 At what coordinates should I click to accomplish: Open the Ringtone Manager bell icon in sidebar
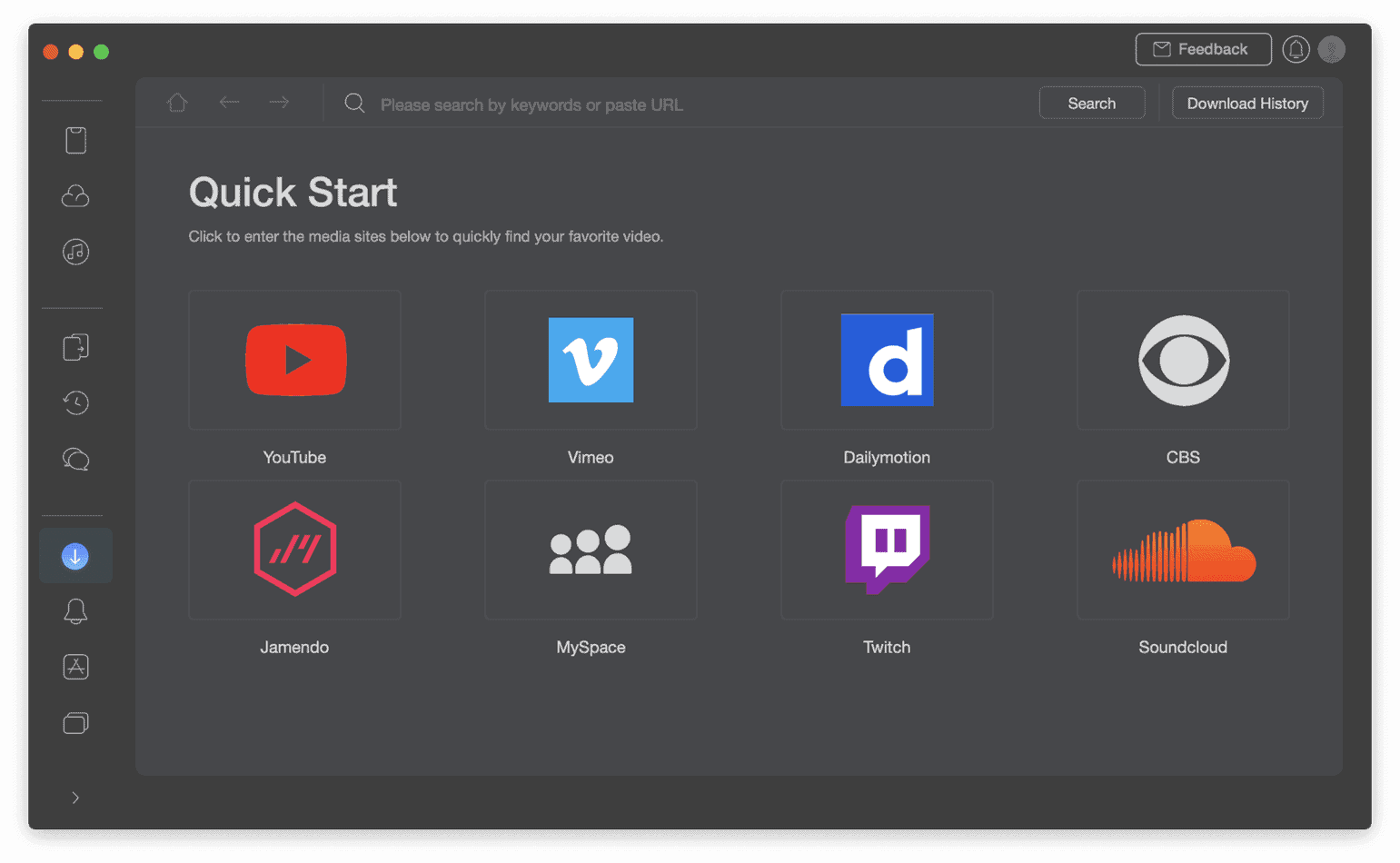[75, 611]
